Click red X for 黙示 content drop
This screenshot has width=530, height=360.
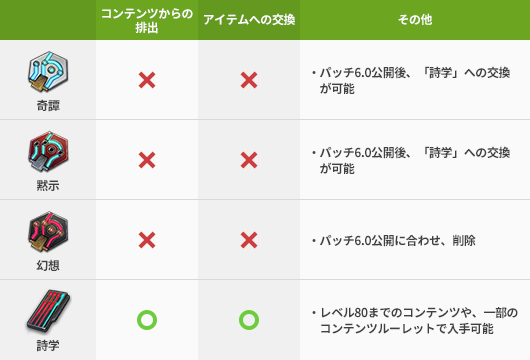tap(147, 160)
